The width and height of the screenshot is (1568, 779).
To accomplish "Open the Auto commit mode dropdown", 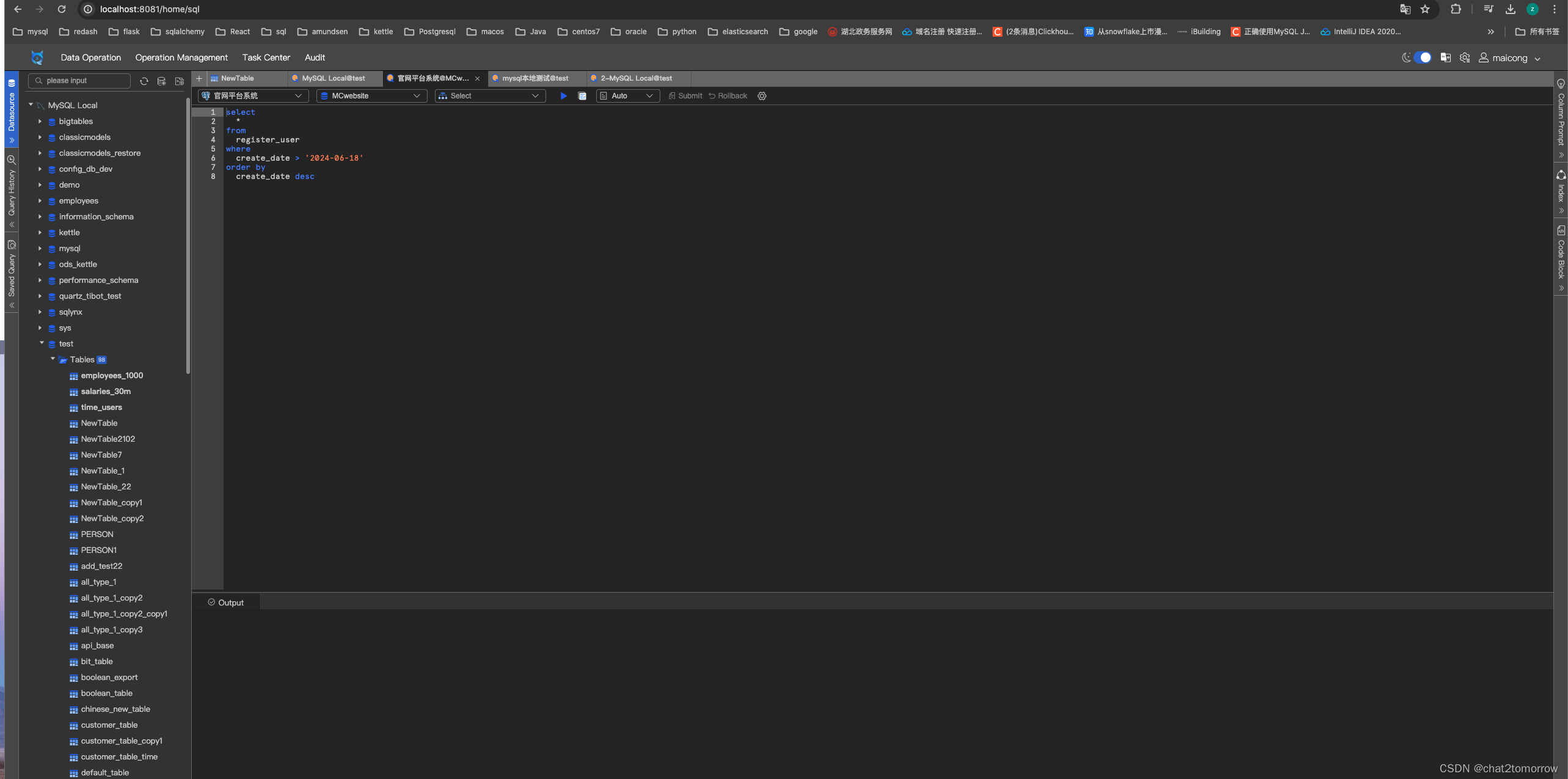I will [627, 96].
